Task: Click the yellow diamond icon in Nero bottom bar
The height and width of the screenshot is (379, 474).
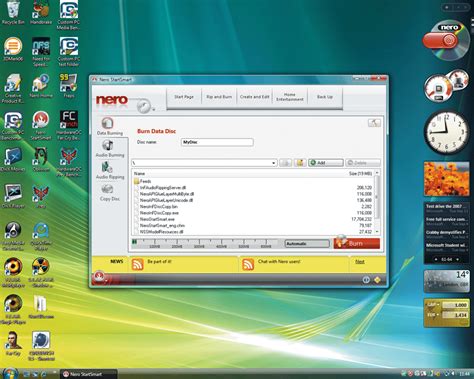Action: point(377,280)
